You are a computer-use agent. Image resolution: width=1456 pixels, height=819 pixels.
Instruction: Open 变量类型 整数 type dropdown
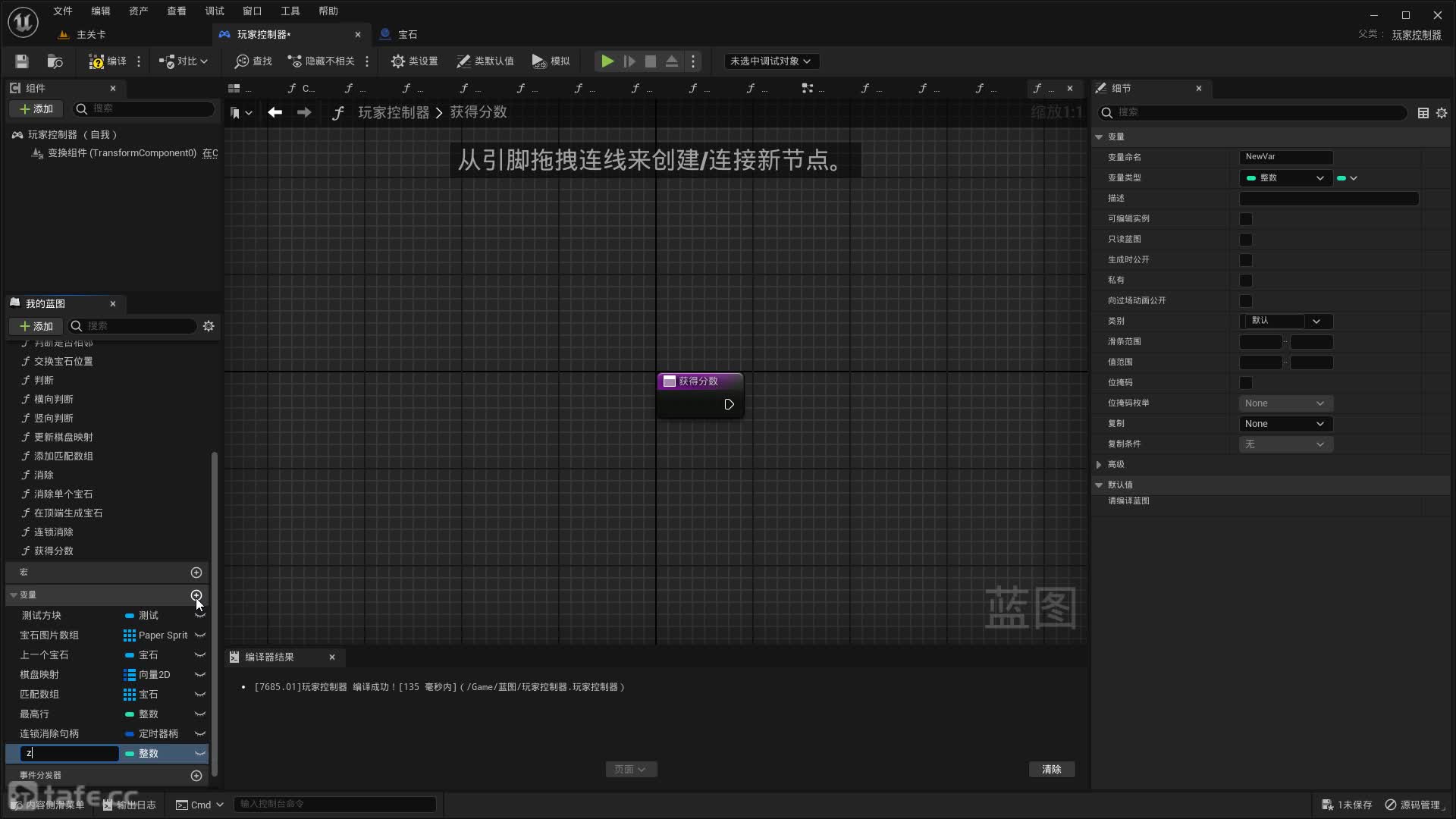coord(1285,178)
